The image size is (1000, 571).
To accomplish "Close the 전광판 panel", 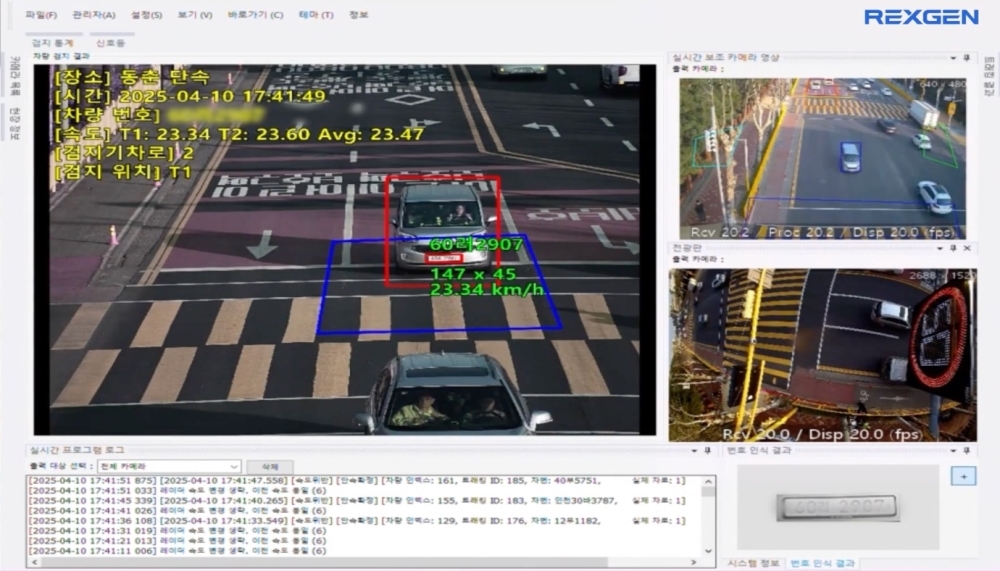I will coord(967,247).
